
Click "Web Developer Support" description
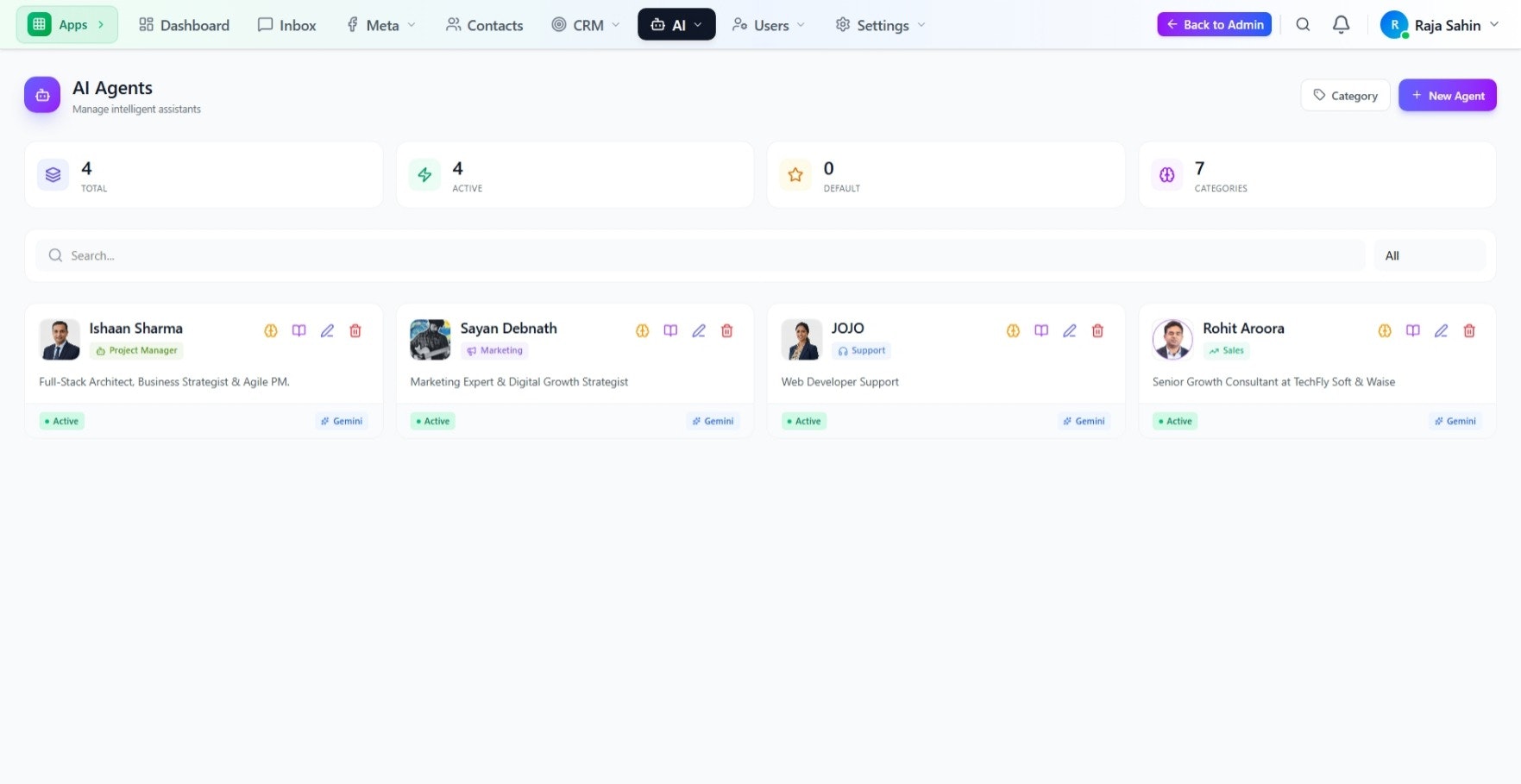pos(839,382)
